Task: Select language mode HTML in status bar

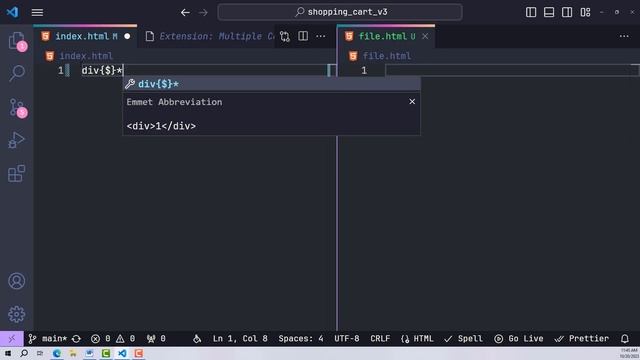Action: [417, 338]
